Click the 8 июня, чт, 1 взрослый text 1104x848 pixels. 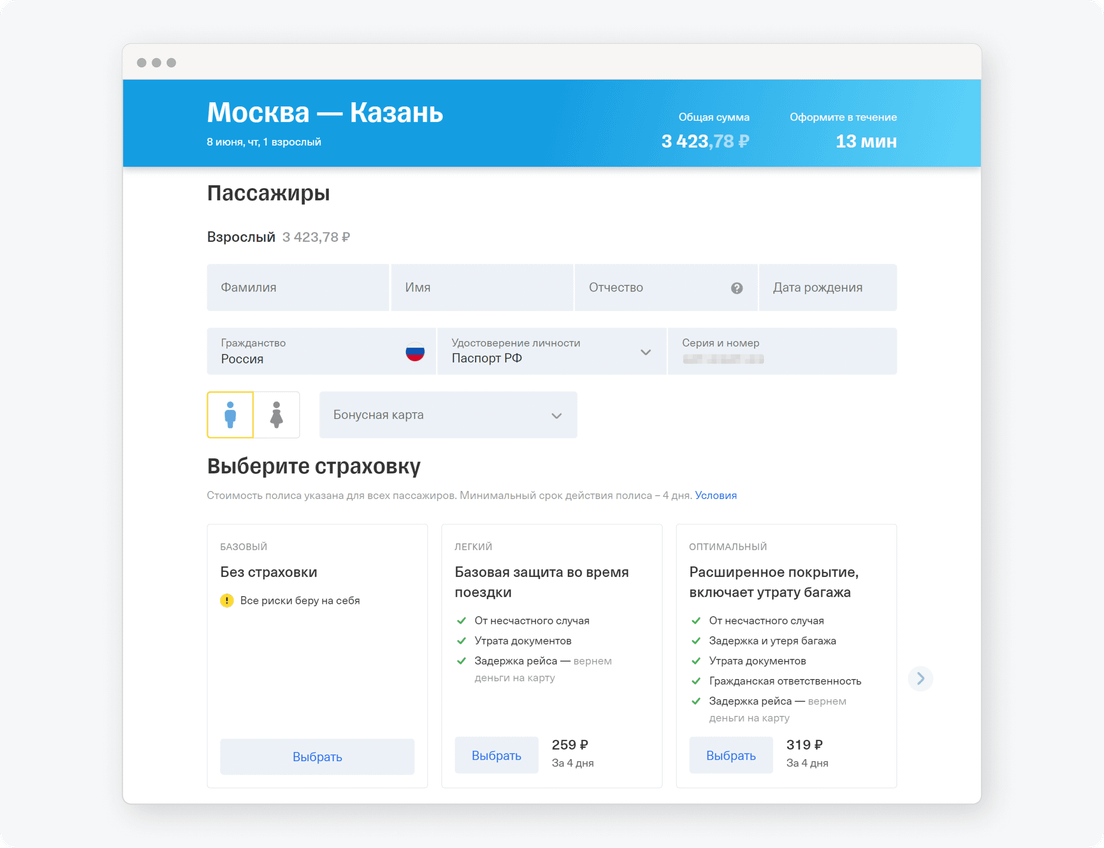click(x=264, y=142)
